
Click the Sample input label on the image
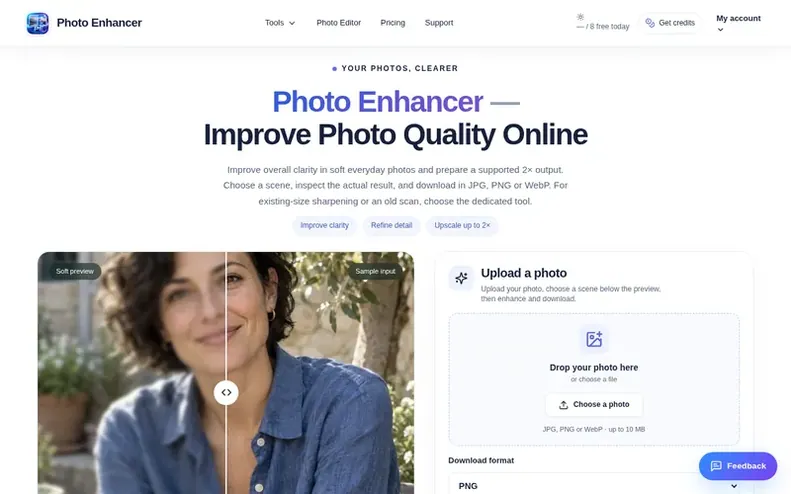[375, 271]
